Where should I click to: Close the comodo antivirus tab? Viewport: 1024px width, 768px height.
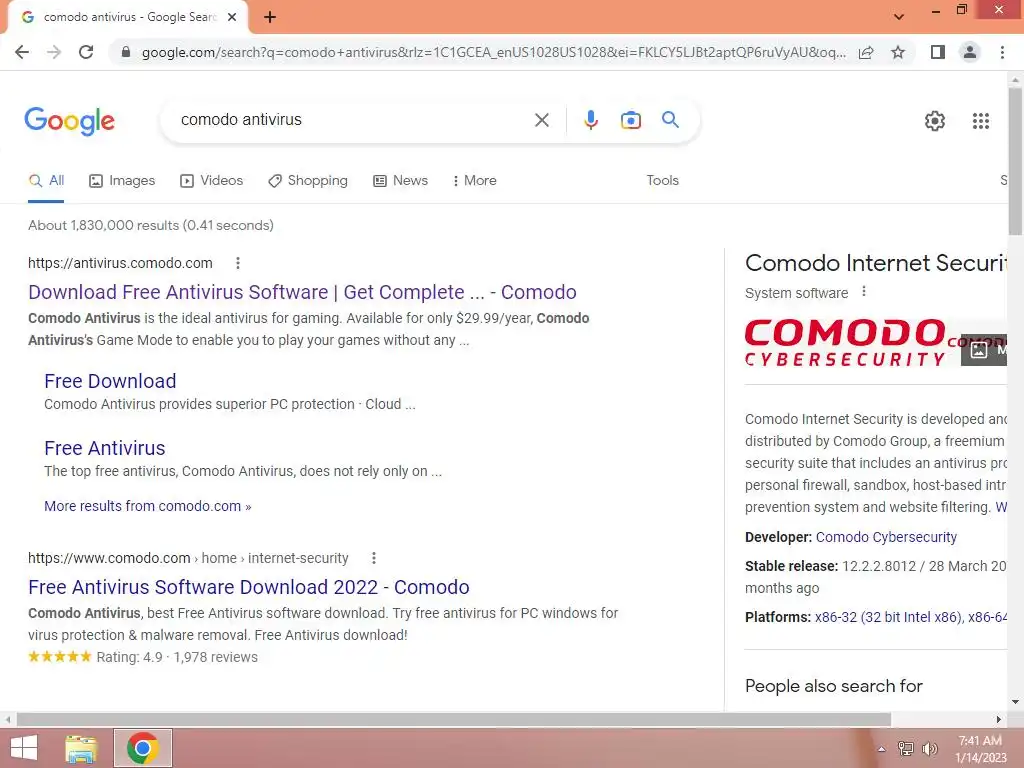pos(232,17)
